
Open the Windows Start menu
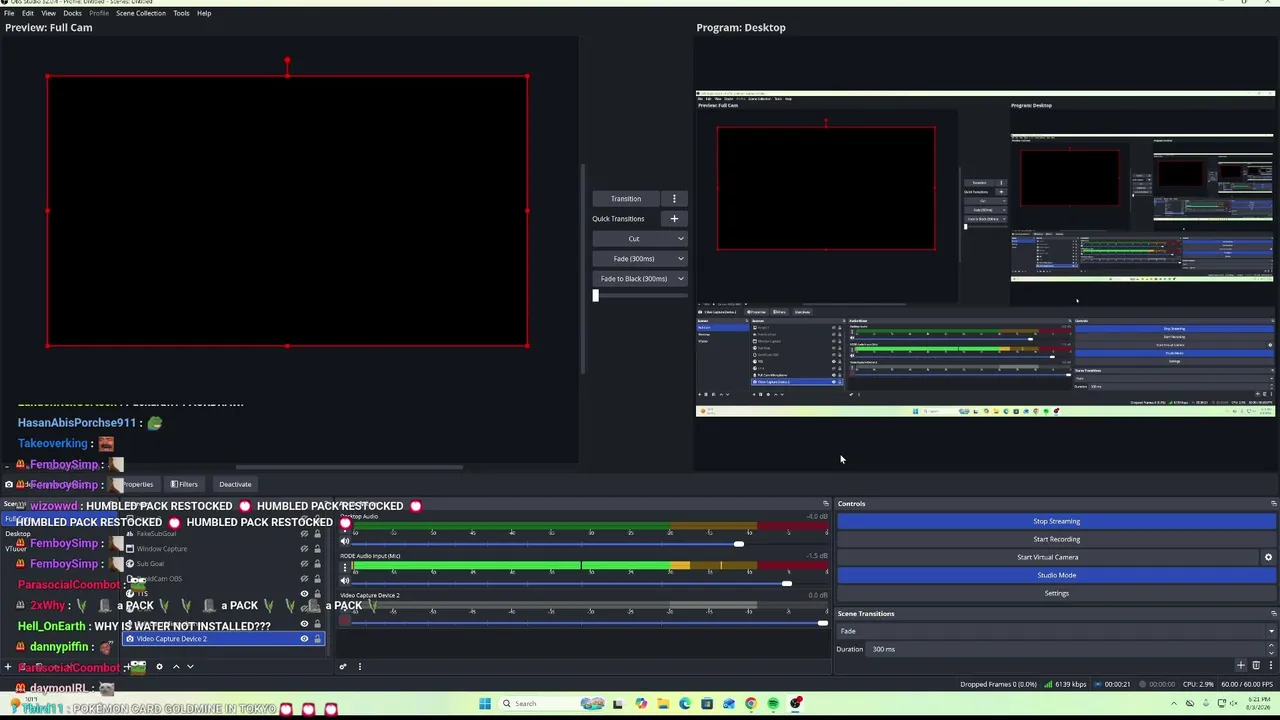click(x=484, y=703)
